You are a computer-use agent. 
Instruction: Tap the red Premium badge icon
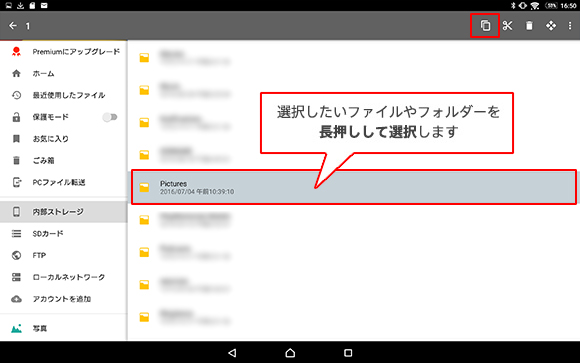point(16,51)
